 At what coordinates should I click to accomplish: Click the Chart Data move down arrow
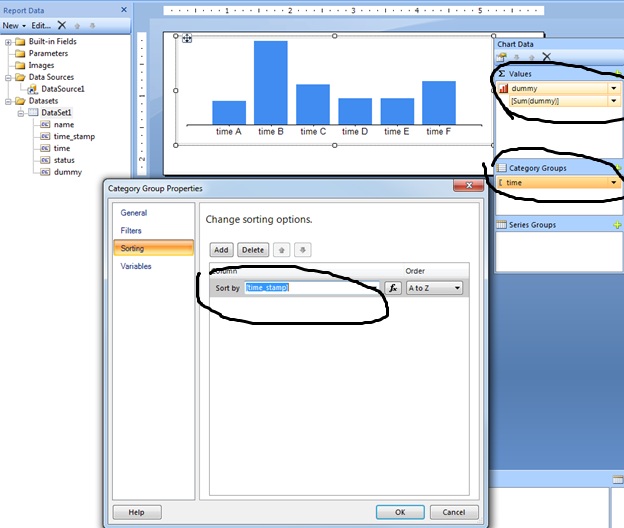tap(517, 57)
